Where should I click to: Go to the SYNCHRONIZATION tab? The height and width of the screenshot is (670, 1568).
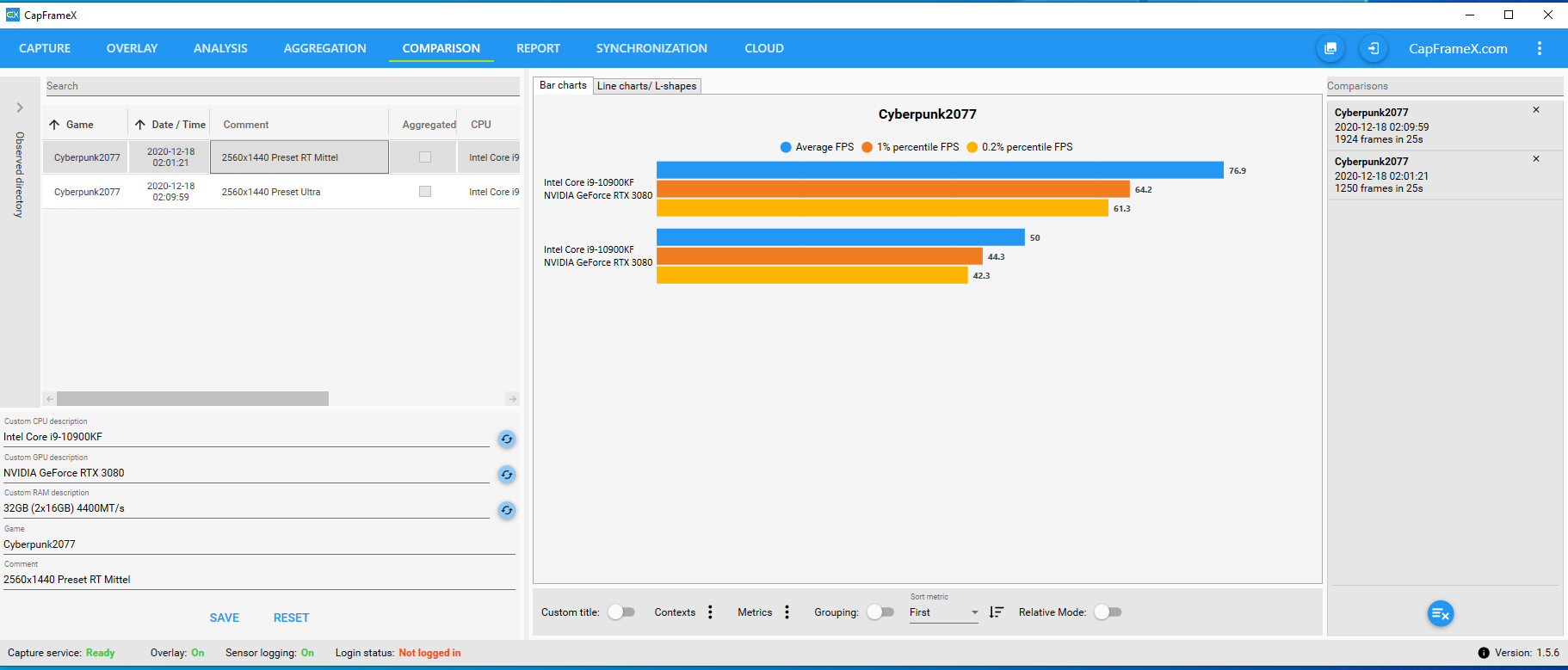point(651,48)
